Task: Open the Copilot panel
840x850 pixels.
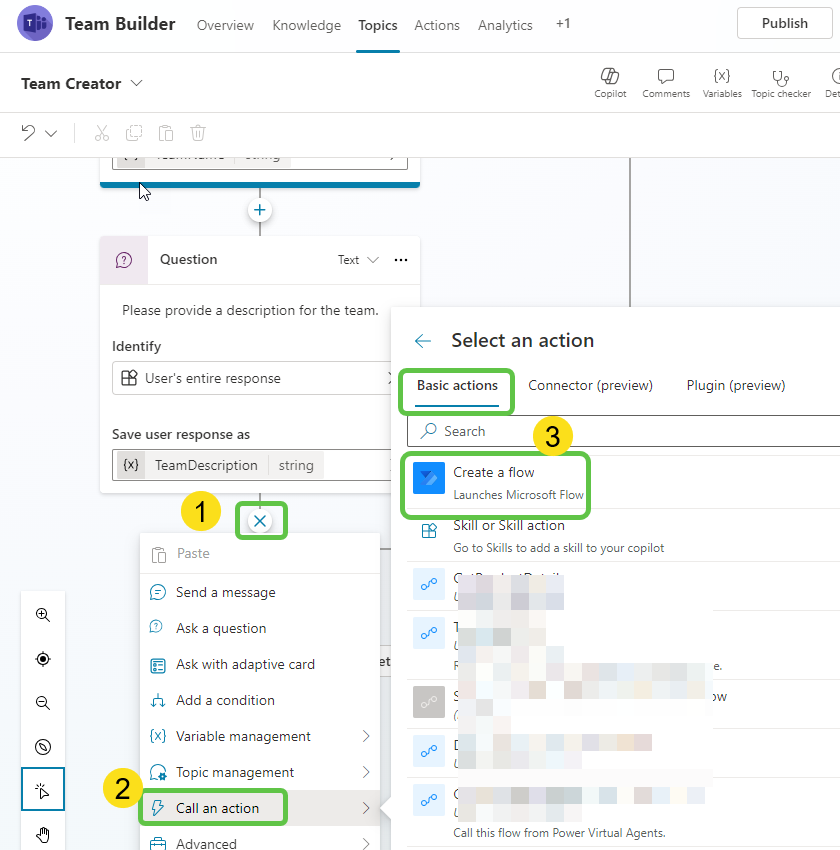Action: [610, 82]
